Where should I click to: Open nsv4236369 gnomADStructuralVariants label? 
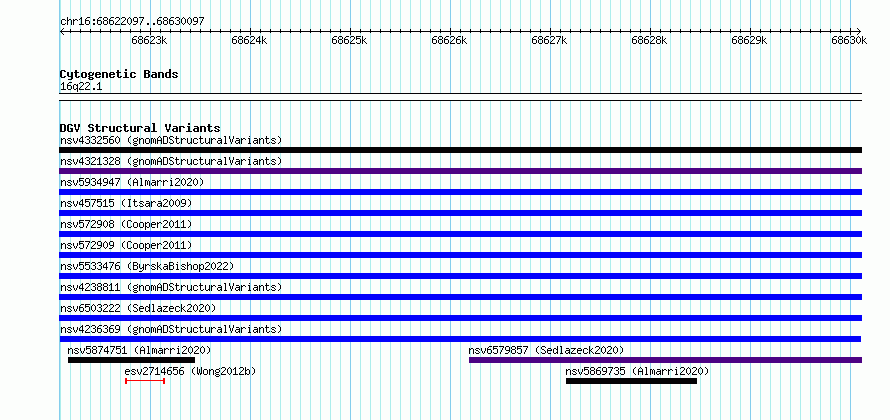click(171, 329)
